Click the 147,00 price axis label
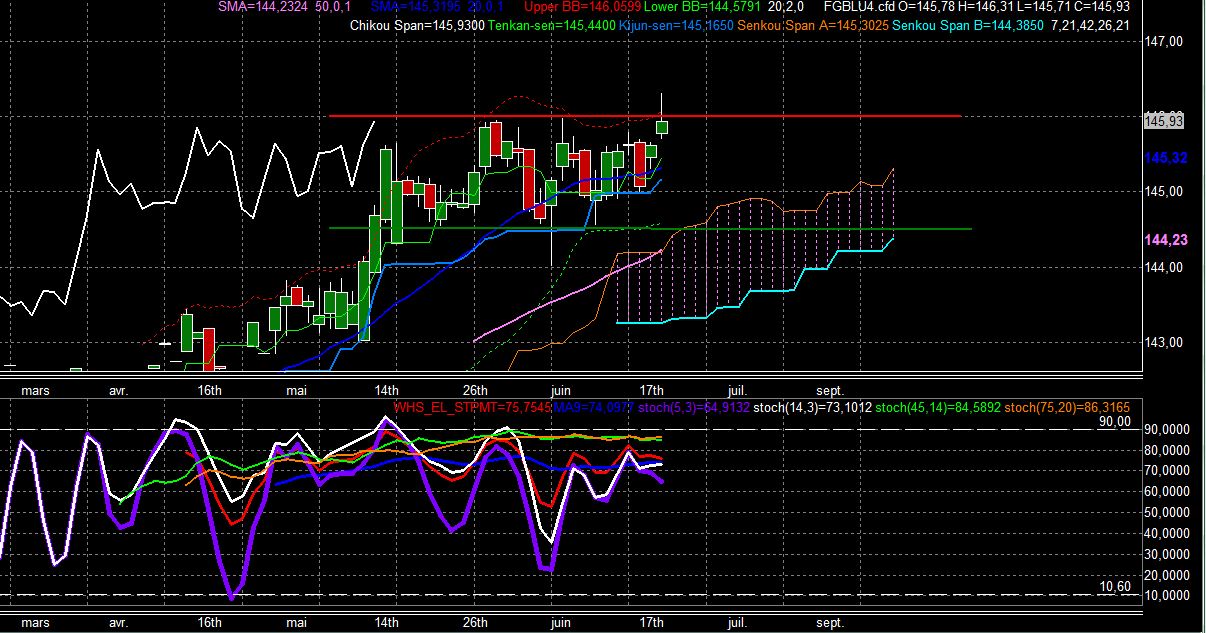Screen dimensions: 1206x633 pyautogui.click(x=1165, y=41)
